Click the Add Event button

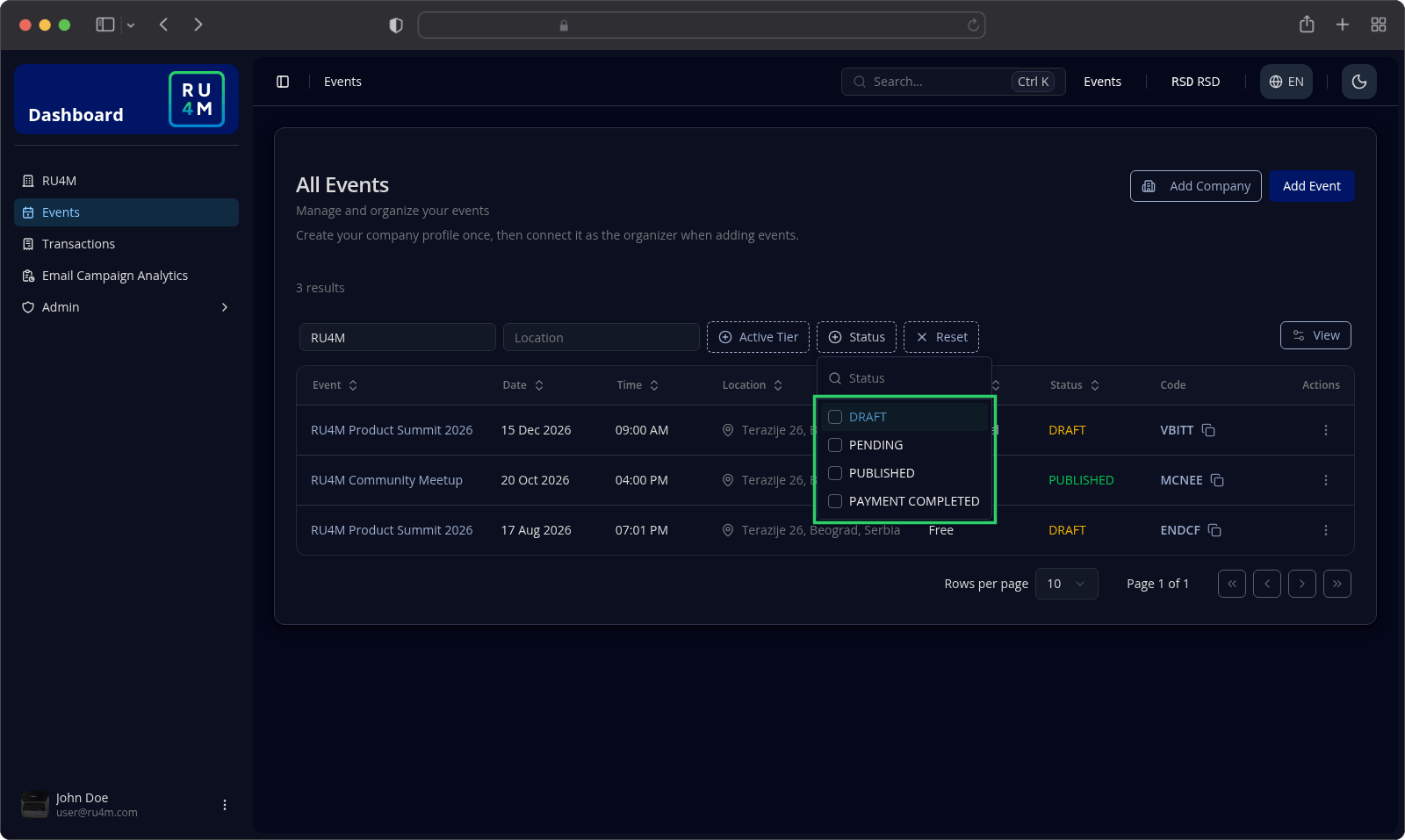pos(1312,186)
